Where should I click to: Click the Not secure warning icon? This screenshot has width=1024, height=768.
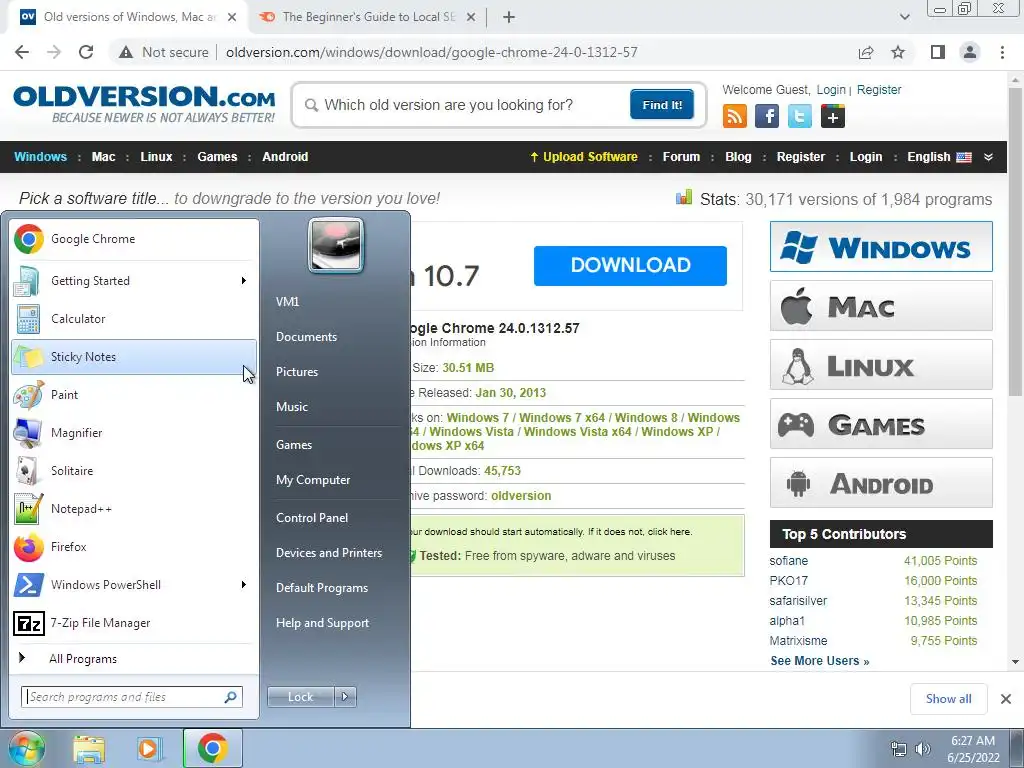(x=126, y=52)
